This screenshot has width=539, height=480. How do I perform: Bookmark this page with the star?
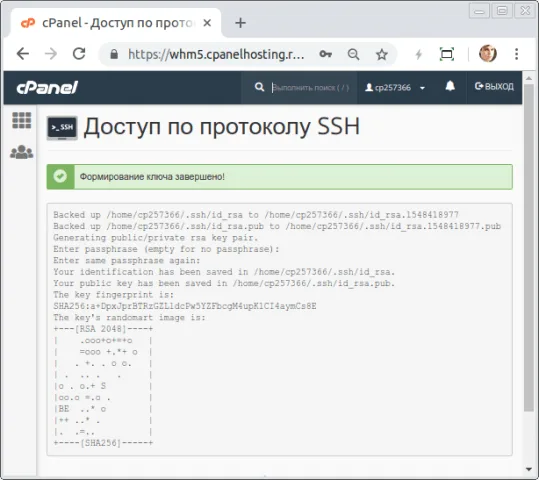[x=382, y=54]
